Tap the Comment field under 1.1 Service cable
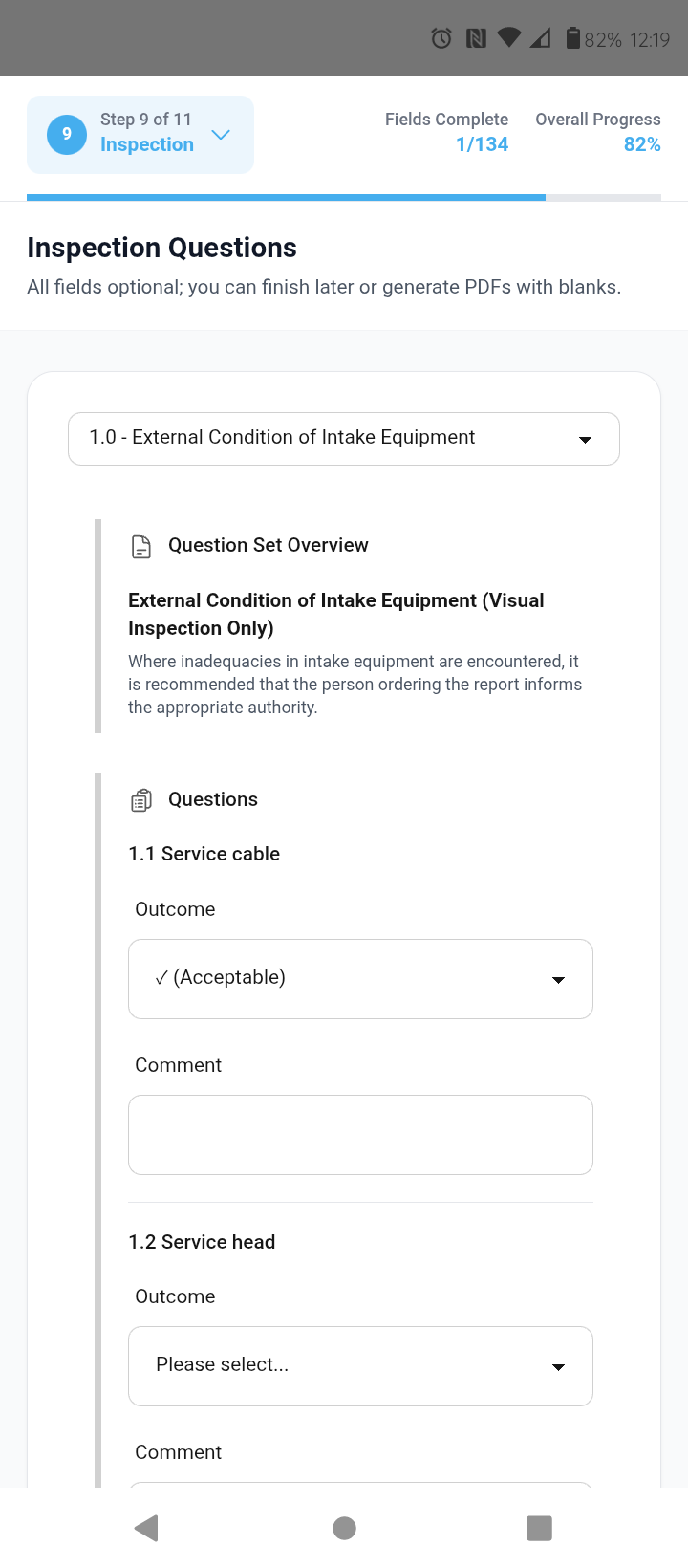 360,1134
